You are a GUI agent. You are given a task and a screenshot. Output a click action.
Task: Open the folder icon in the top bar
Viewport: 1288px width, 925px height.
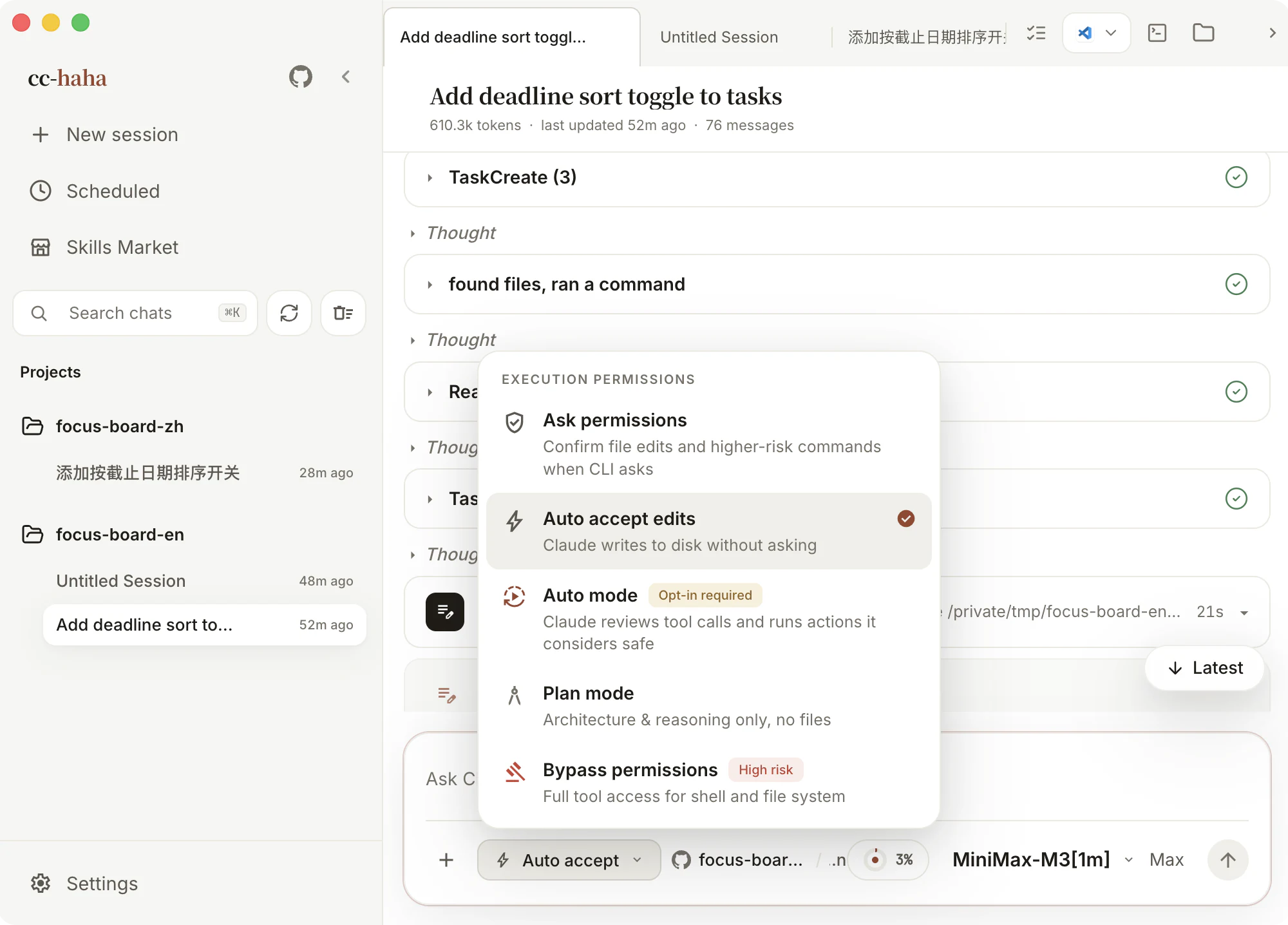(1203, 33)
